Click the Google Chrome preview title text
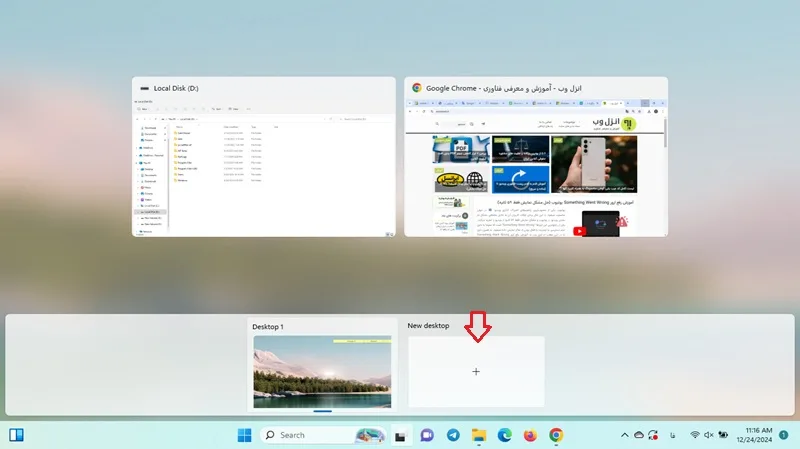Viewport: 800px width, 449px height. [x=504, y=88]
